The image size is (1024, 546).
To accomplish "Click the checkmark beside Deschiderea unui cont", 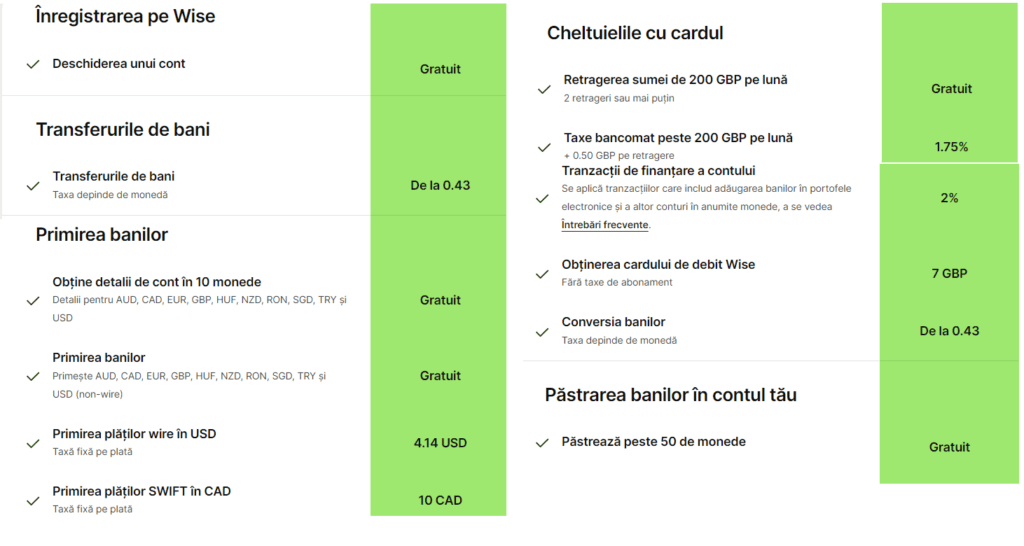I will point(32,64).
